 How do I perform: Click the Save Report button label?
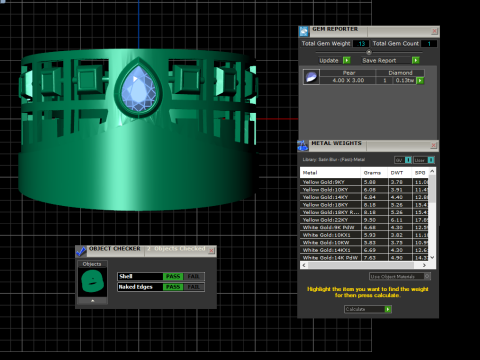click(379, 60)
